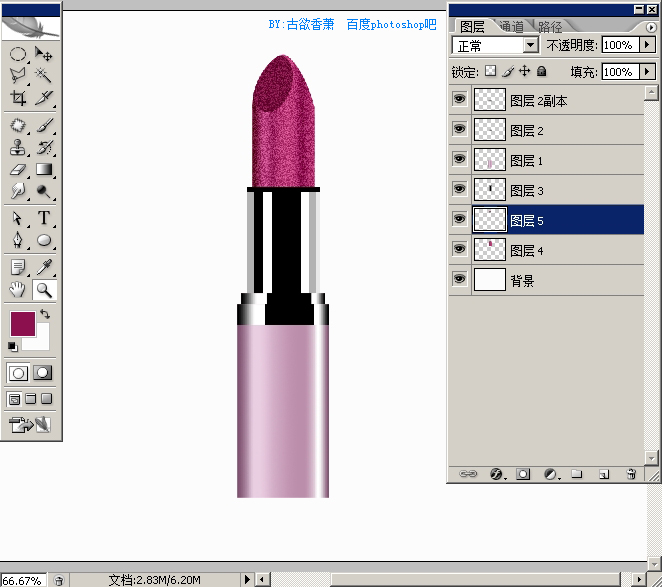Open the fill 填充 slider arrow
Screen dimensions: 662x587
[647, 71]
